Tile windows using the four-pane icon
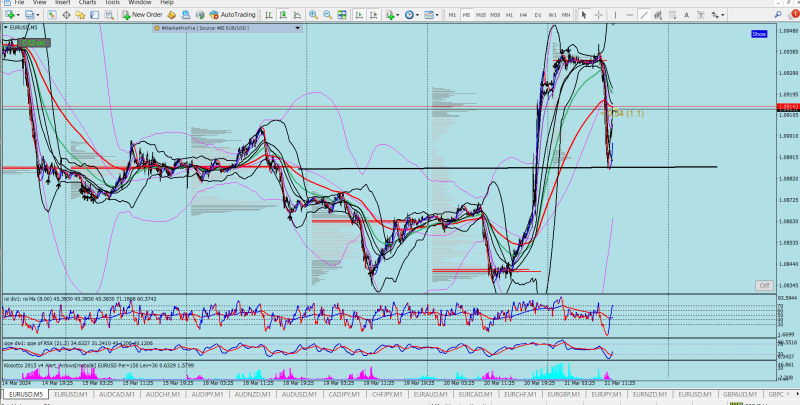 click(342, 15)
